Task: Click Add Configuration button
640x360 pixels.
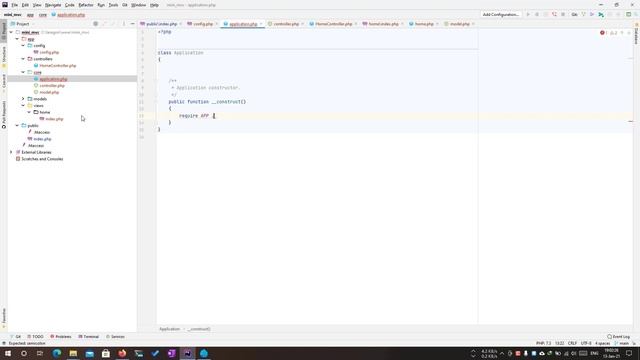Action: [501, 14]
